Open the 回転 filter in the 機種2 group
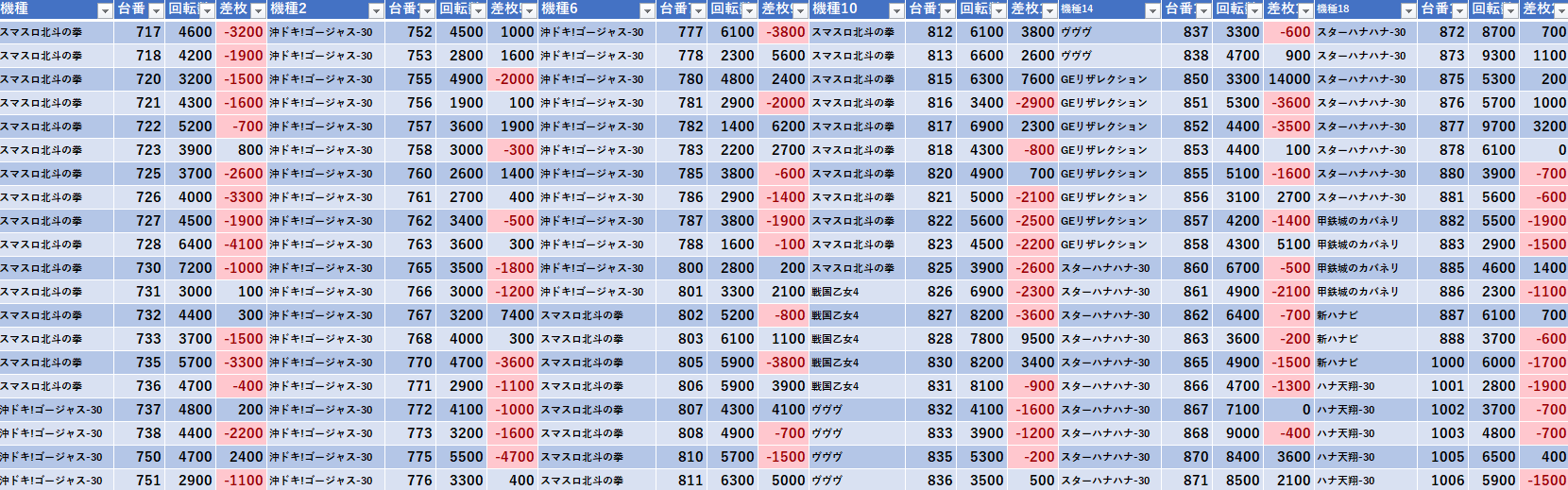Screen dimensions: 1568x490 478,10
